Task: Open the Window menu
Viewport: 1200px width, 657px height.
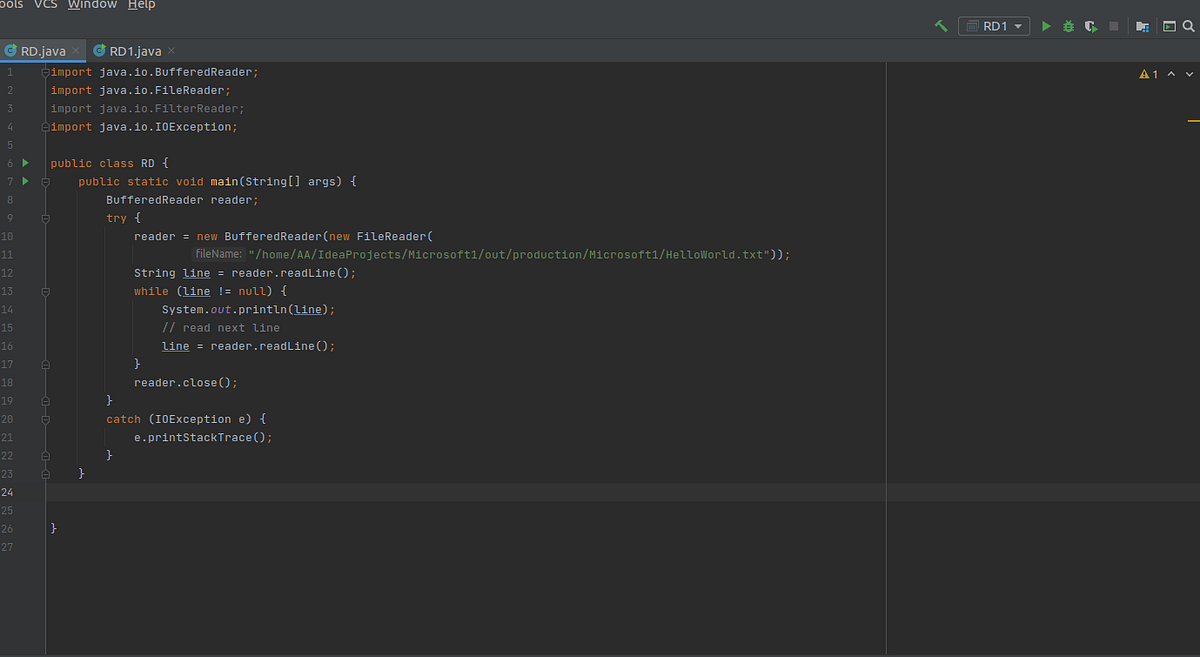Action: coord(92,5)
